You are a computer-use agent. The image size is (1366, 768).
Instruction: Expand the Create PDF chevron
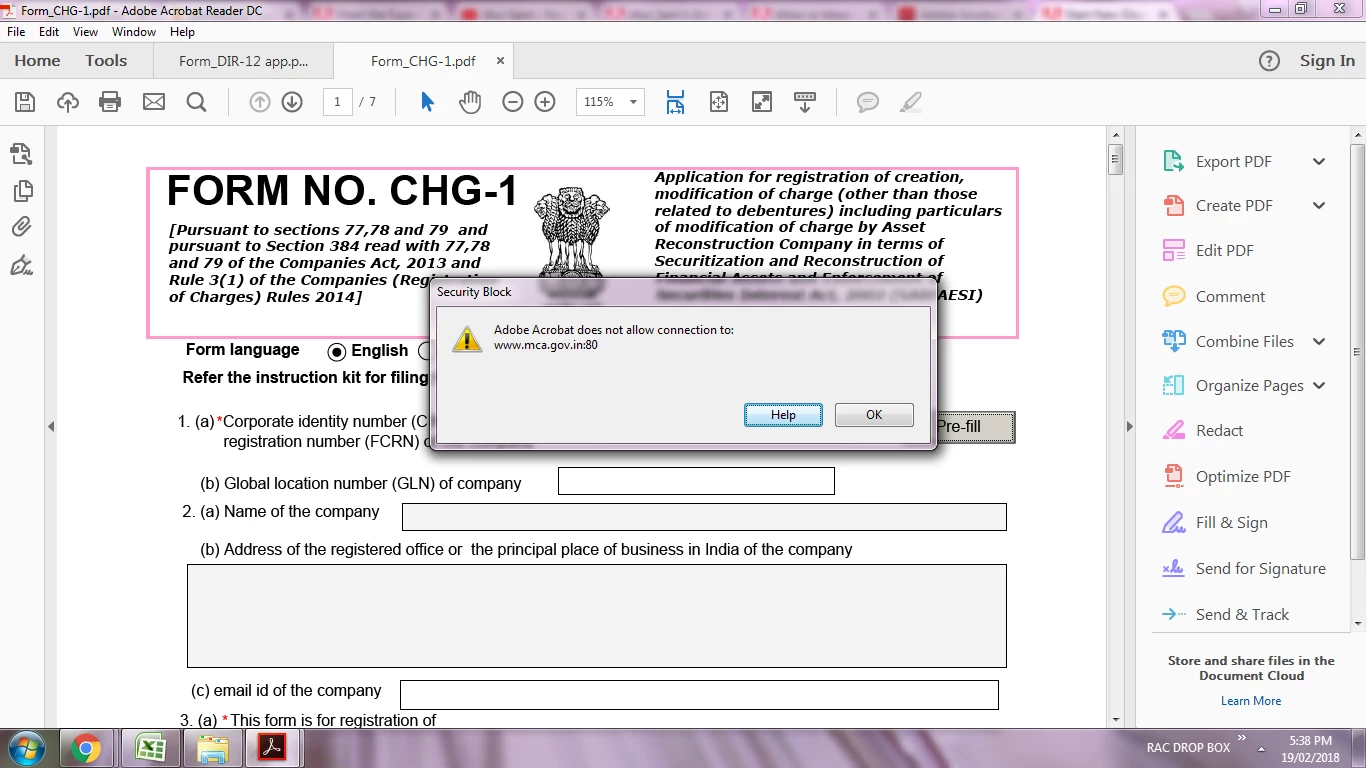click(x=1319, y=205)
